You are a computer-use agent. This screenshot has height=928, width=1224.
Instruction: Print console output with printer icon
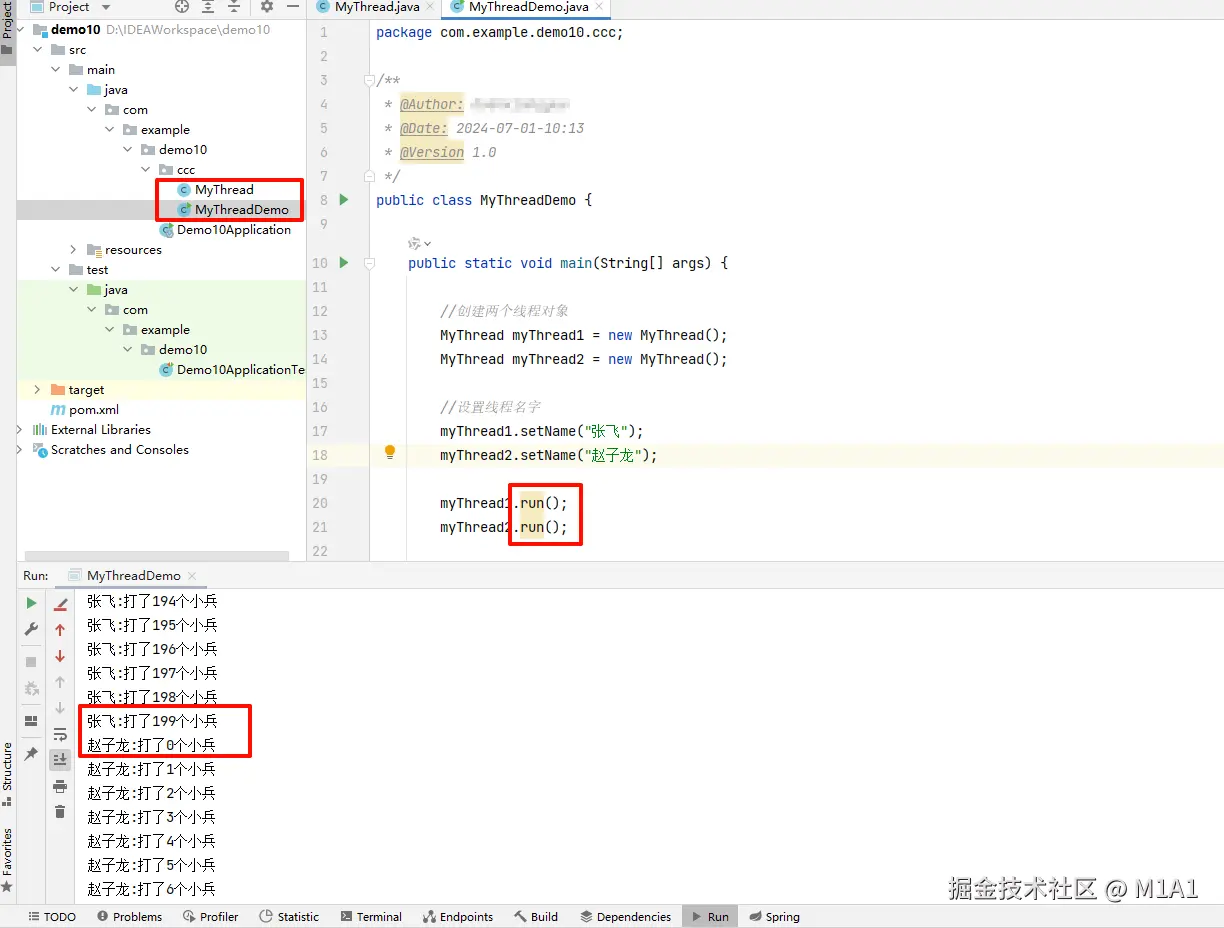tap(60, 786)
